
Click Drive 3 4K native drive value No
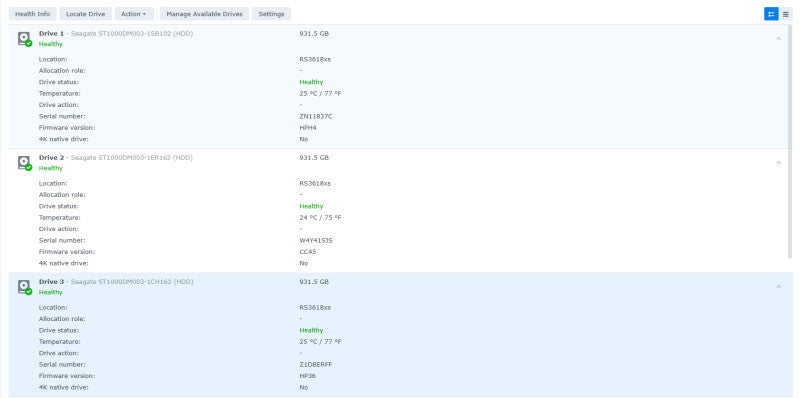coord(304,387)
